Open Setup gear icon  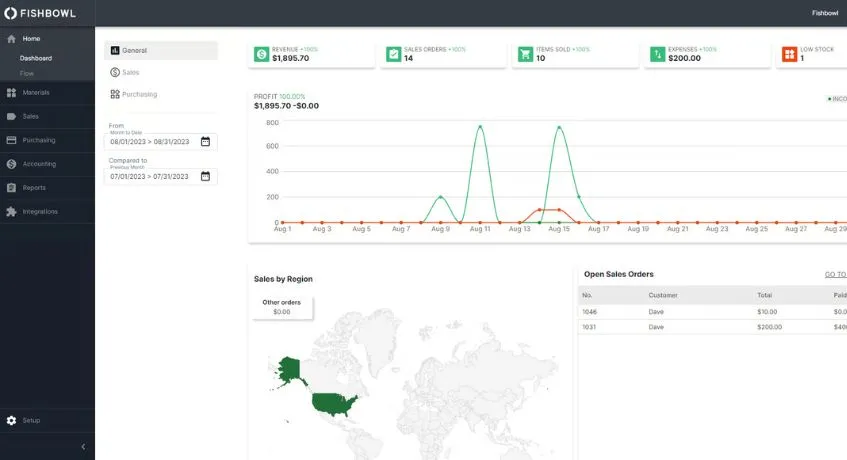pyautogui.click(x=11, y=420)
